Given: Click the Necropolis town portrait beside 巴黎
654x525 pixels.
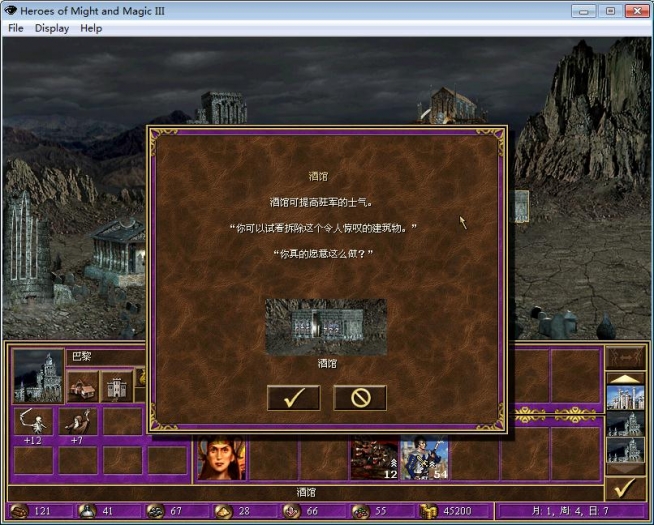Looking at the screenshot, I should (38, 377).
